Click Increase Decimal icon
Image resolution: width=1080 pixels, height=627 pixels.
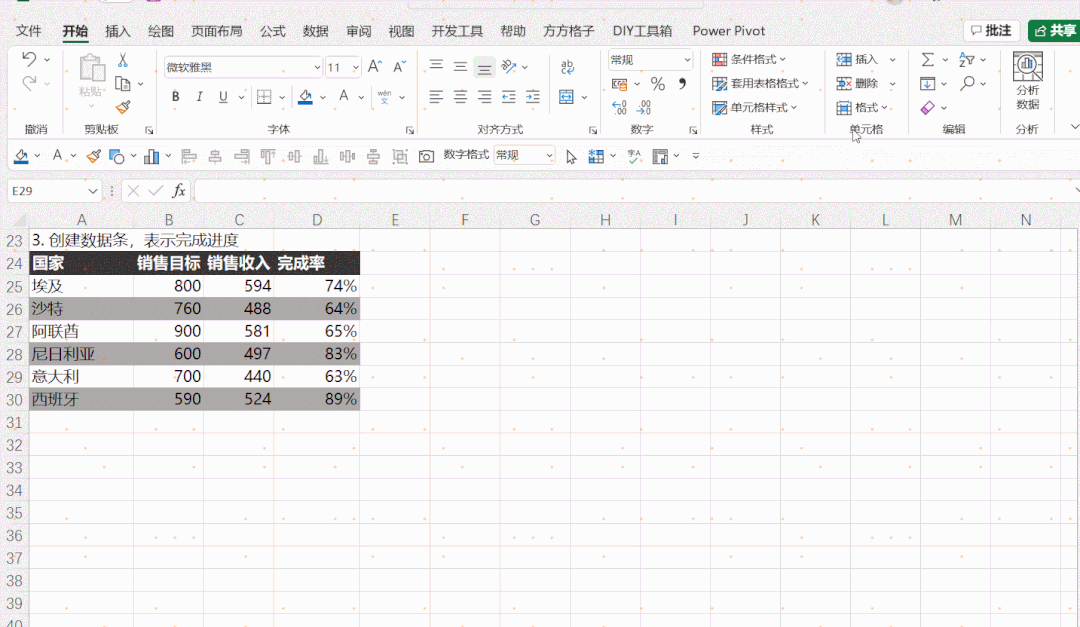point(619,107)
